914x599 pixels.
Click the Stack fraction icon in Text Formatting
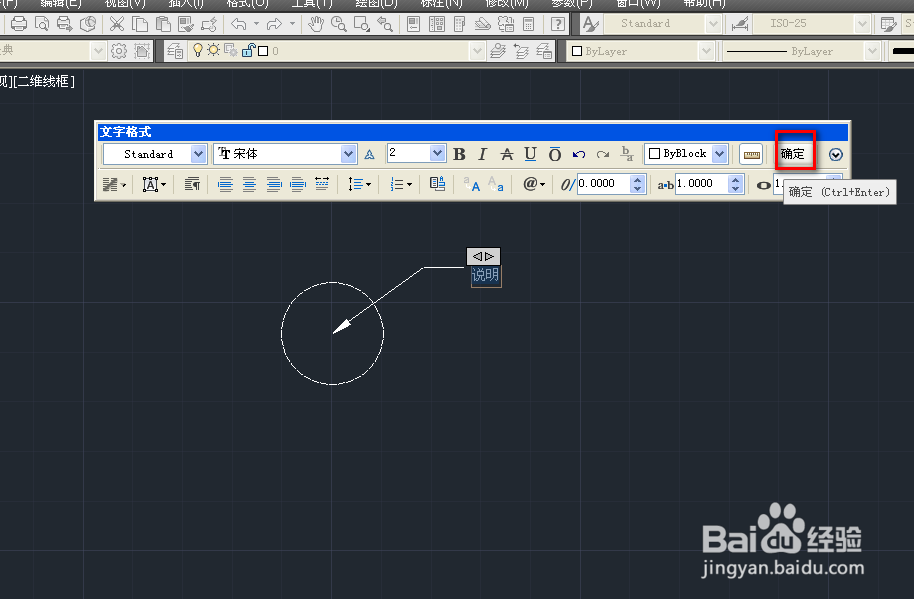[x=627, y=154]
